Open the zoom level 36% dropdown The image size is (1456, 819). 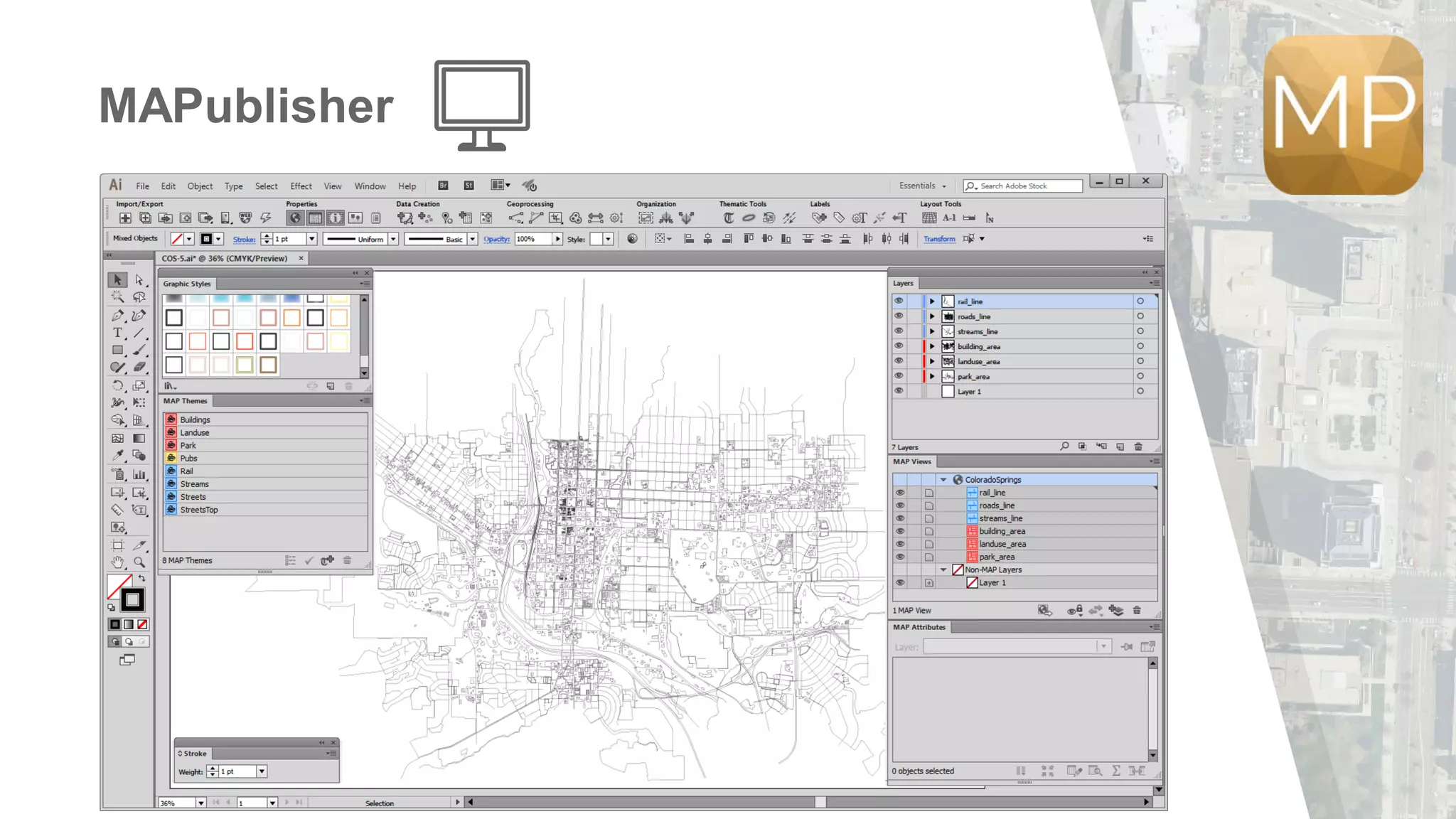(x=200, y=803)
